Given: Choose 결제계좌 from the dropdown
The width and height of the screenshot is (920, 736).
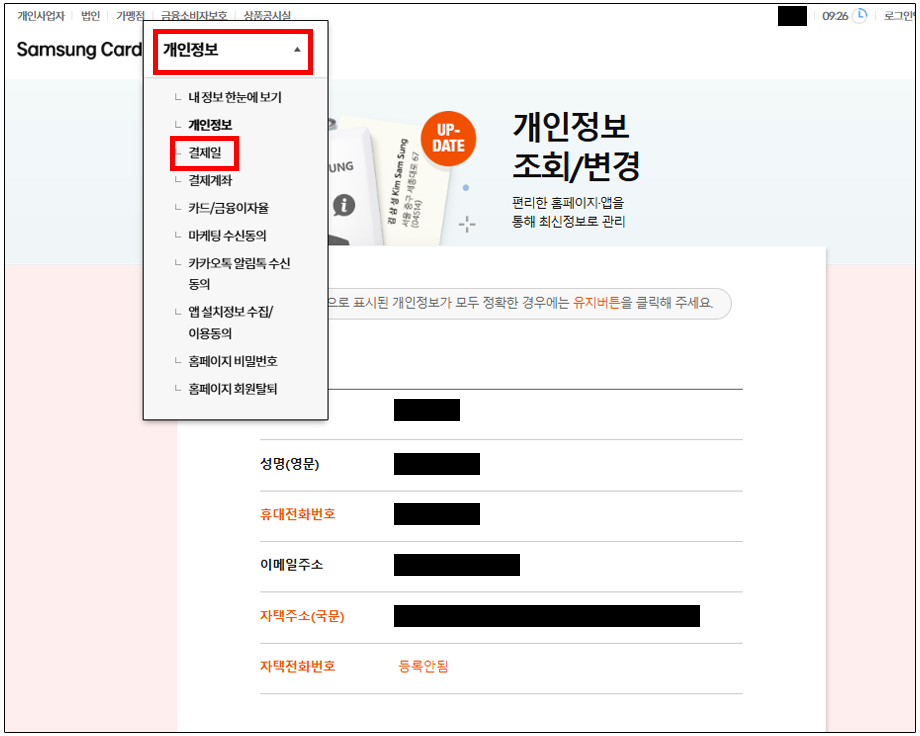Looking at the screenshot, I should pyautogui.click(x=210, y=180).
